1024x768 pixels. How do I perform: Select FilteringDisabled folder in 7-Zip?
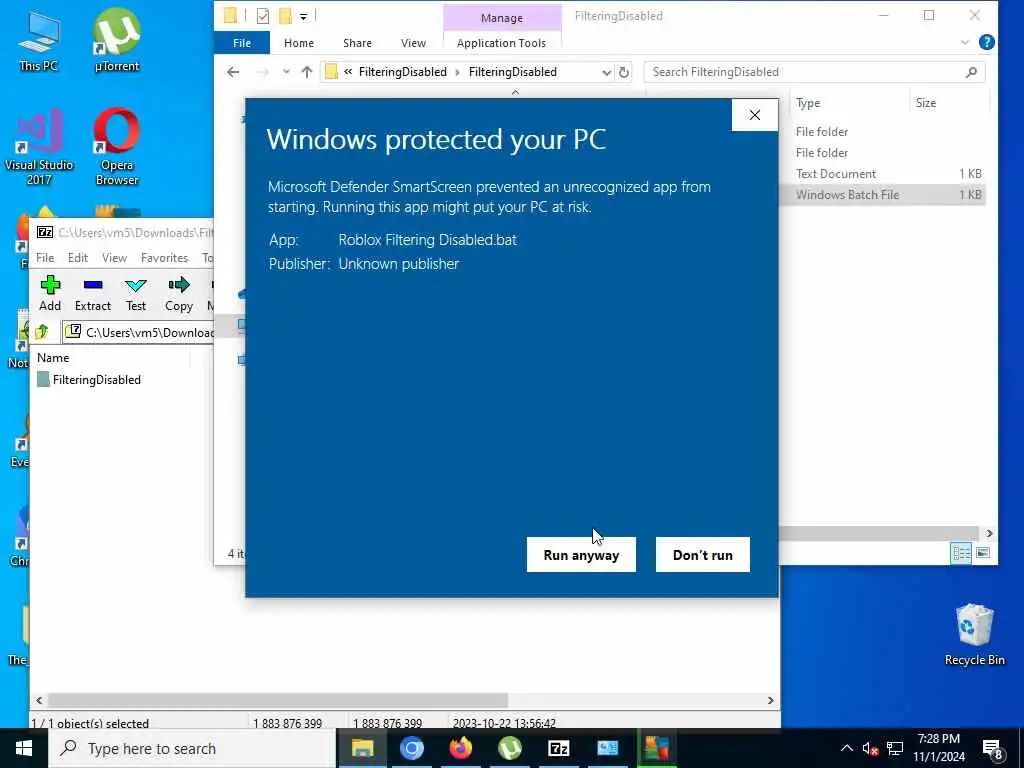tap(89, 379)
